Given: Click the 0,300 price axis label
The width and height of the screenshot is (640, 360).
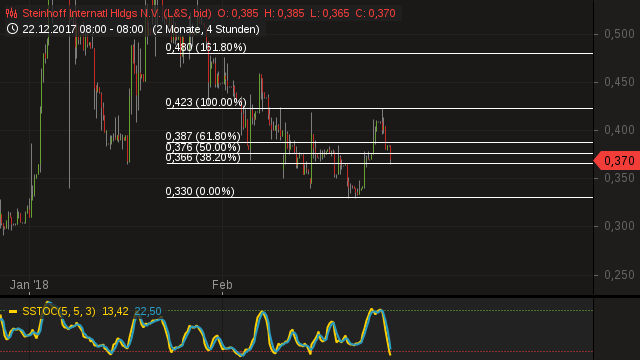Looking at the screenshot, I should [619, 226].
